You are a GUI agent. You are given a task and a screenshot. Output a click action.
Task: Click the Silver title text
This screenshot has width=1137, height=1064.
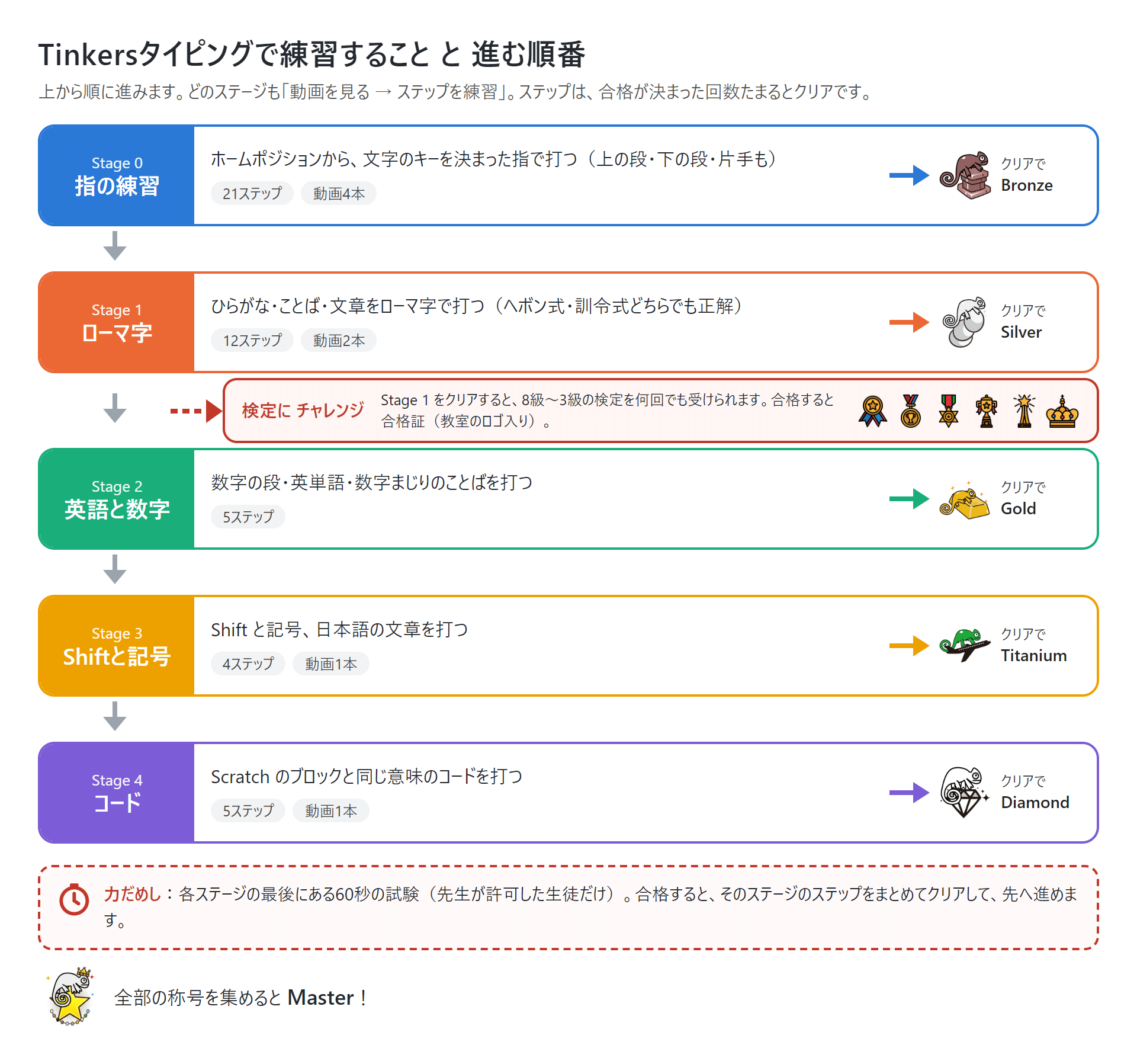coord(1021,332)
